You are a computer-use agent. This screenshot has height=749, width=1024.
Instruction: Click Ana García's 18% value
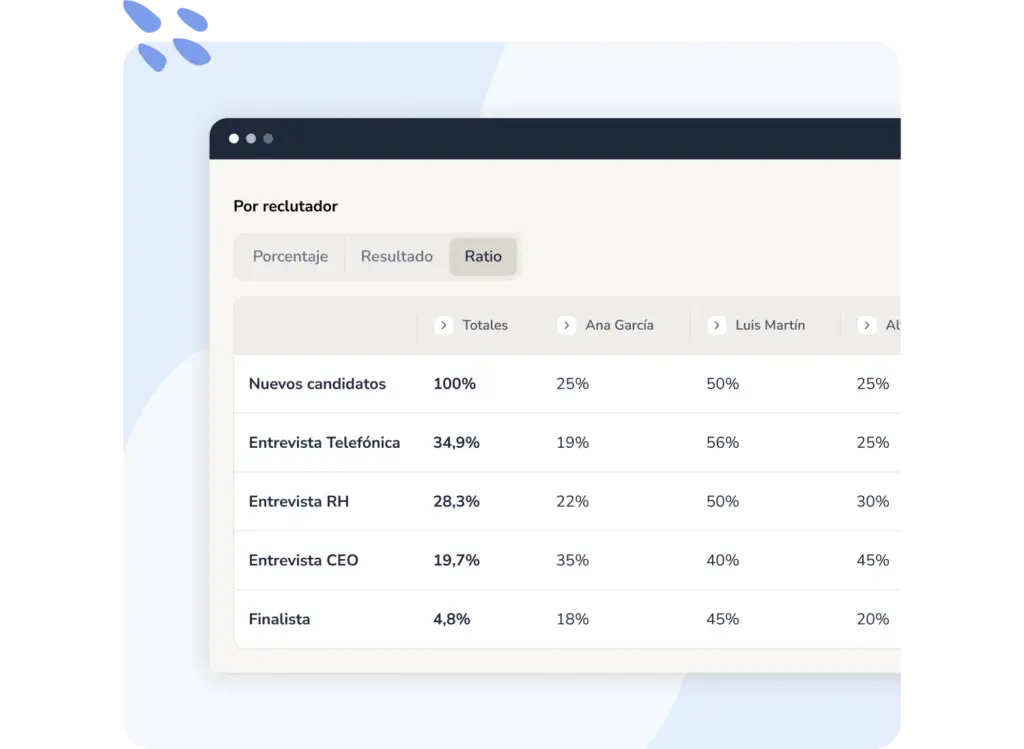(573, 619)
